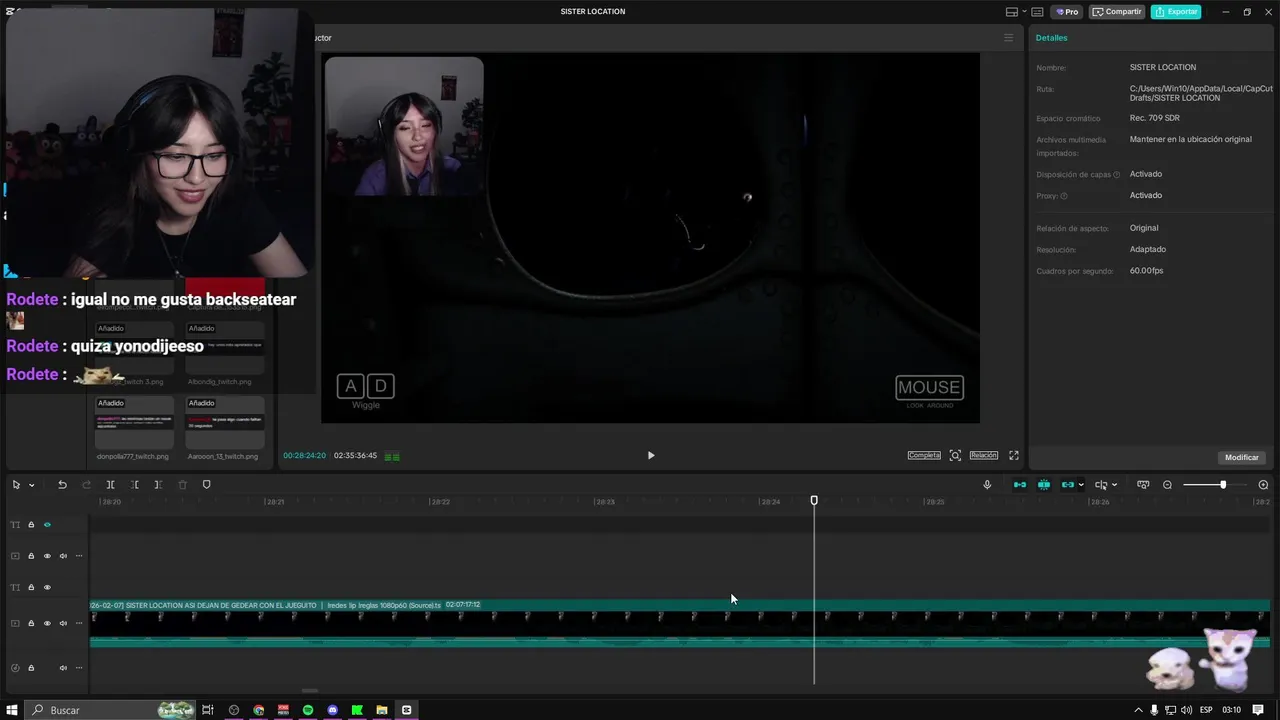Zoom in the timeline with plus icon
This screenshot has height=720, width=1280.
(x=1263, y=485)
